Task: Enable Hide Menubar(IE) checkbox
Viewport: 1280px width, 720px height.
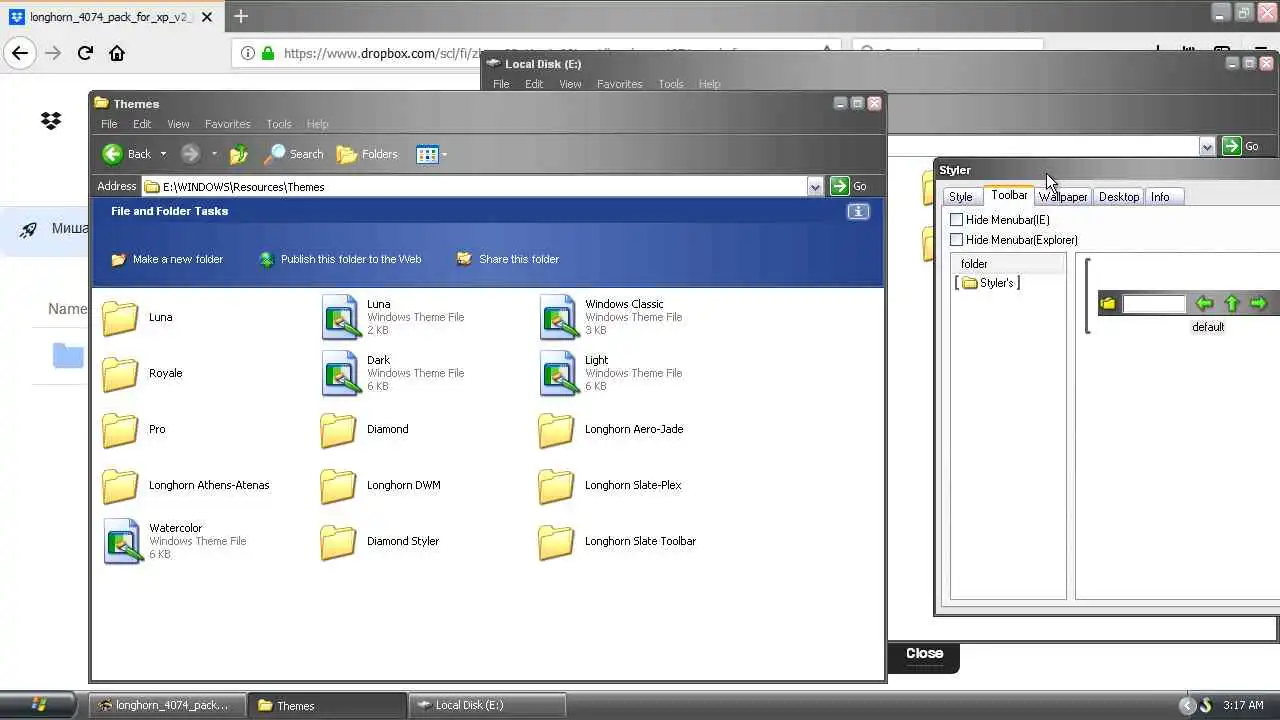Action: 957,220
